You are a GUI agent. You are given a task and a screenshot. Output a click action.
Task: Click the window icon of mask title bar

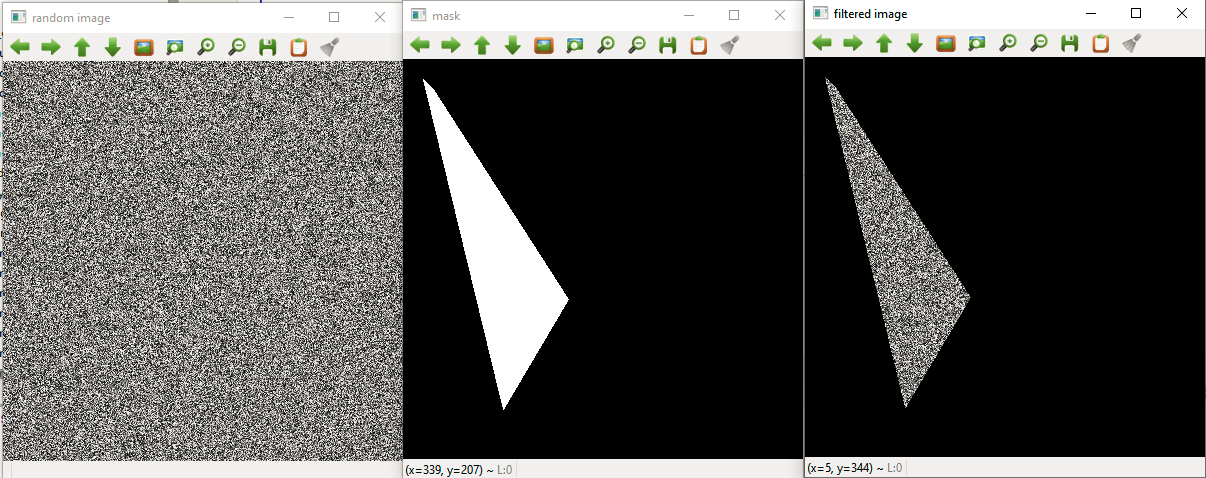point(417,16)
